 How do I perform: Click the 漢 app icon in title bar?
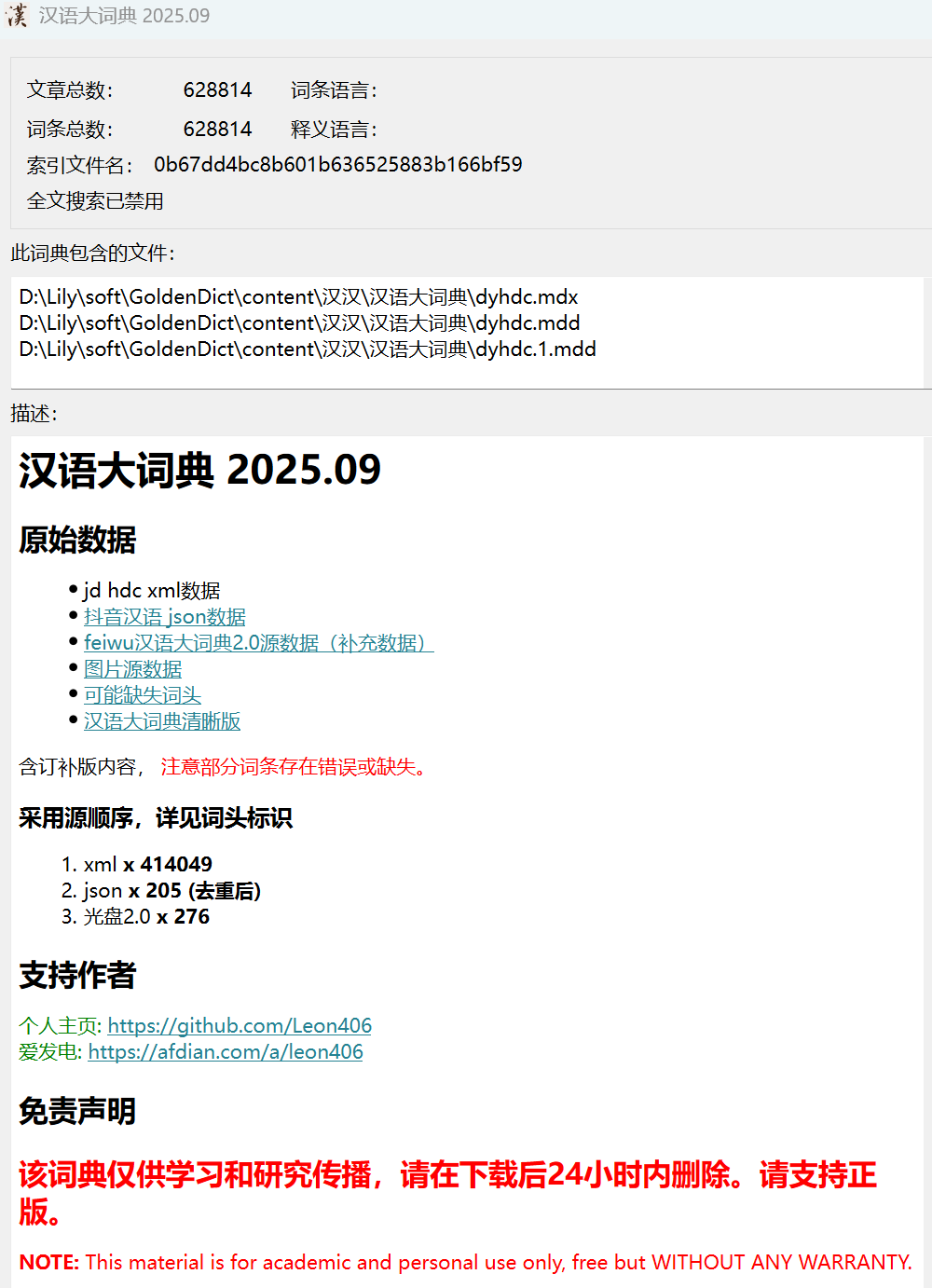coord(17,16)
